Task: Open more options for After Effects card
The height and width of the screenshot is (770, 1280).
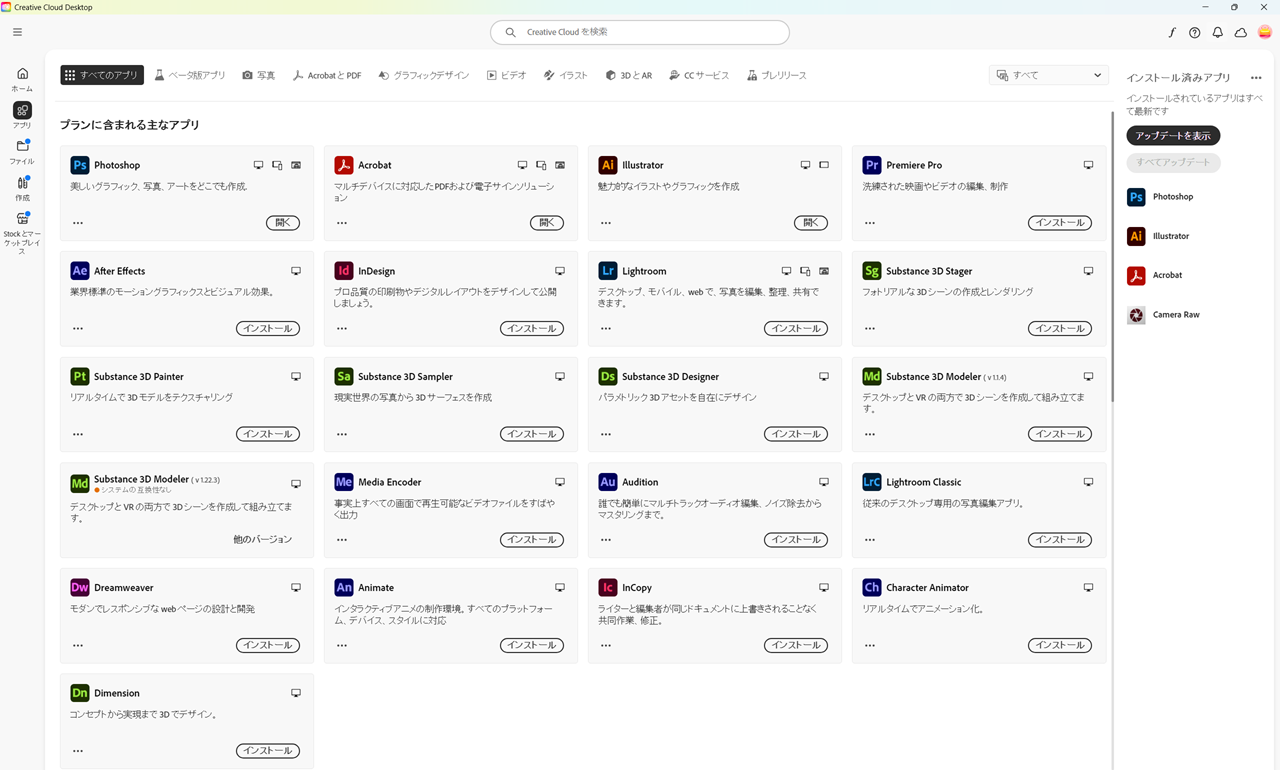Action: click(78, 328)
